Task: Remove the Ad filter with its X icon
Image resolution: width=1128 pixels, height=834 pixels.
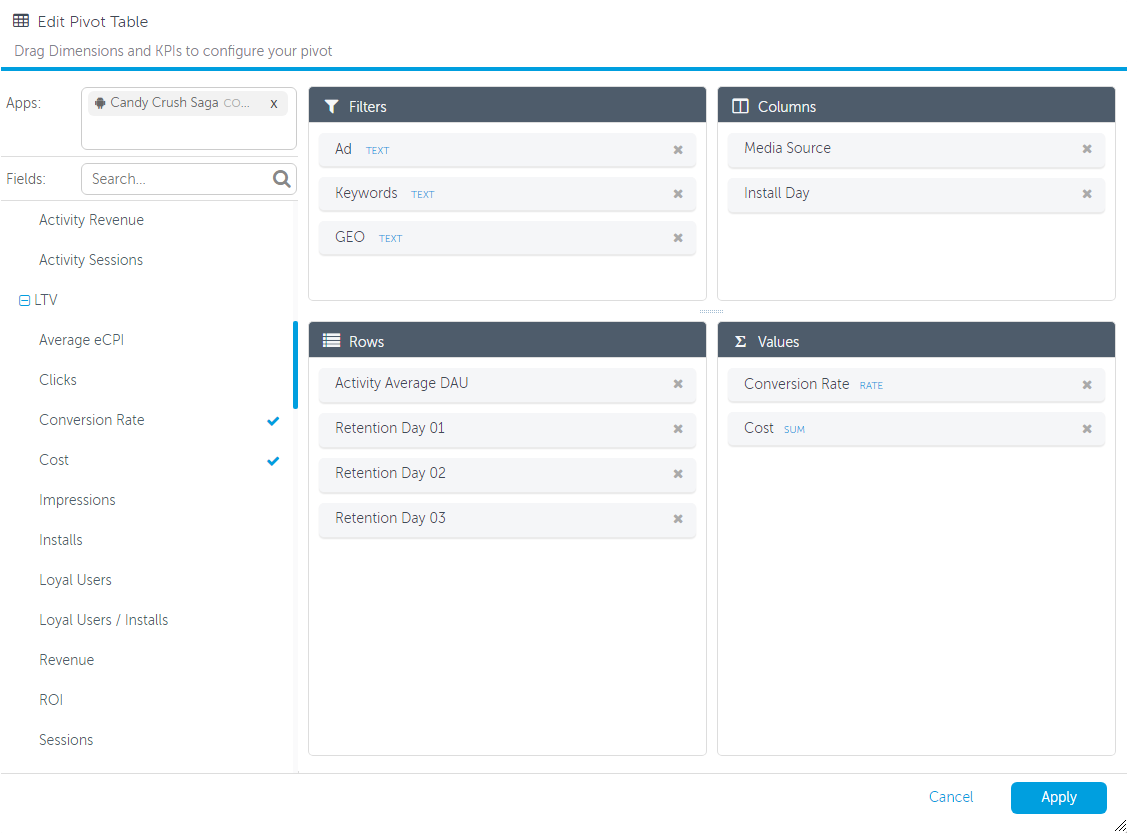Action: pos(678,150)
